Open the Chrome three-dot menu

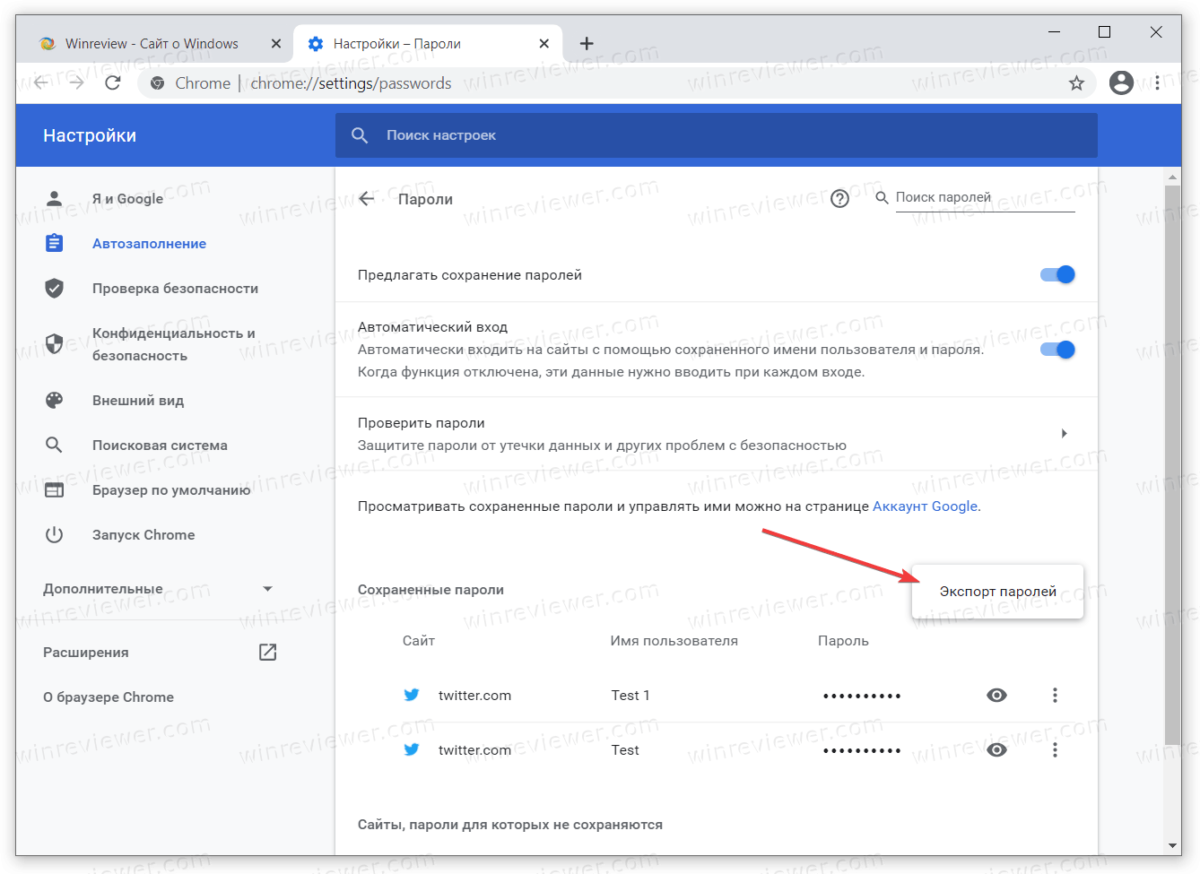click(x=1158, y=83)
